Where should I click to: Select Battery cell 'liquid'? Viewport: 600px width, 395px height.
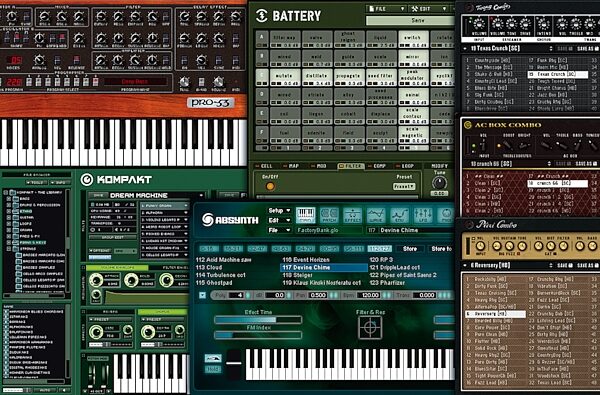pos(381,39)
